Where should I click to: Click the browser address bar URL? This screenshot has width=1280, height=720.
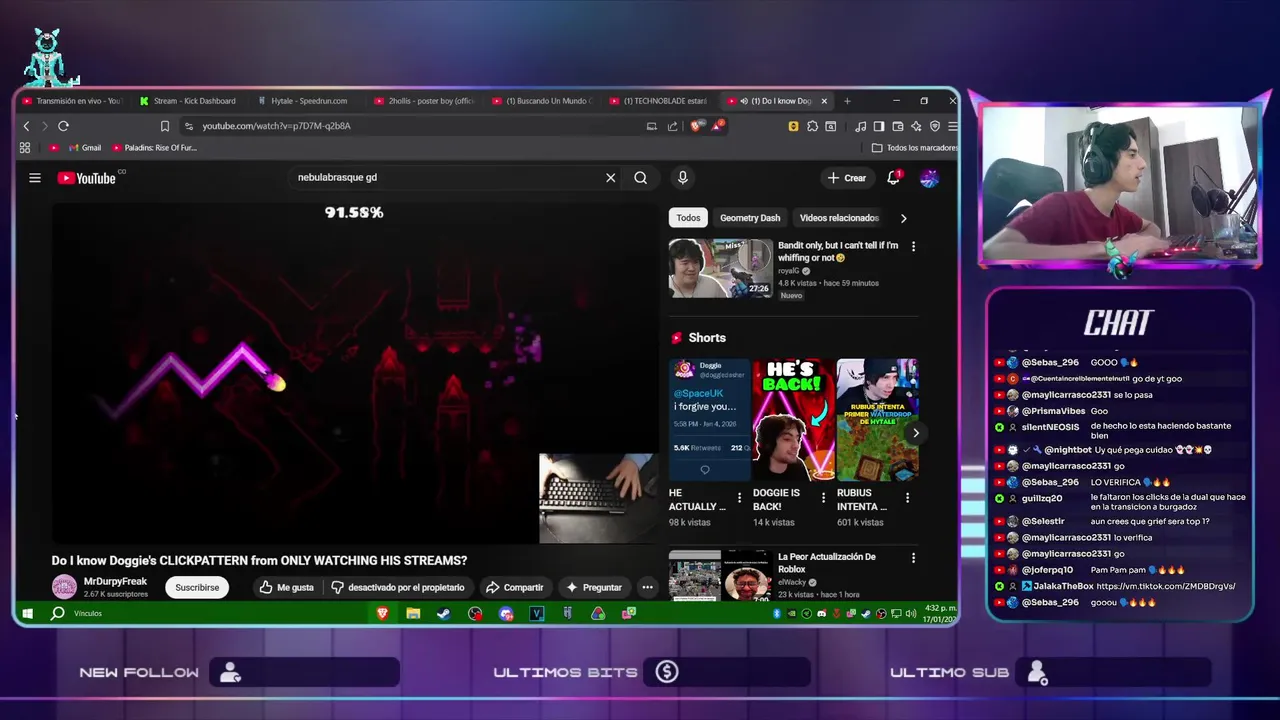(x=276, y=126)
